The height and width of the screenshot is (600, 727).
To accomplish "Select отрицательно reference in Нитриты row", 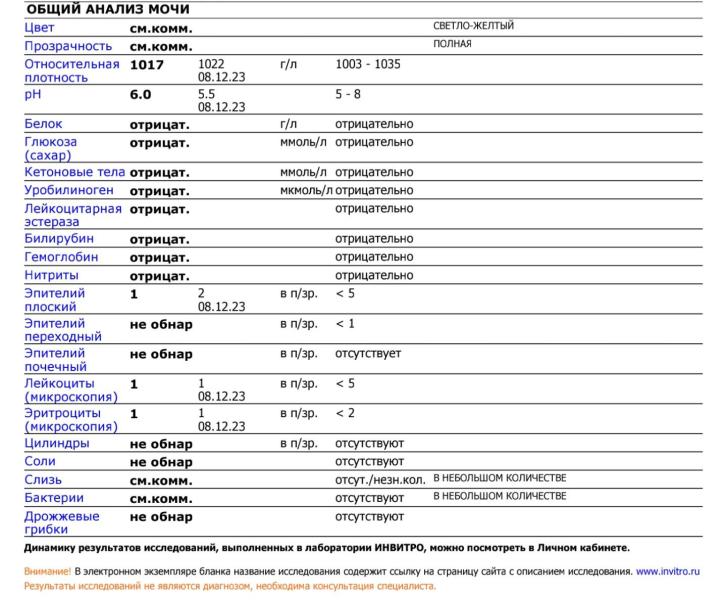I will 374,275.
